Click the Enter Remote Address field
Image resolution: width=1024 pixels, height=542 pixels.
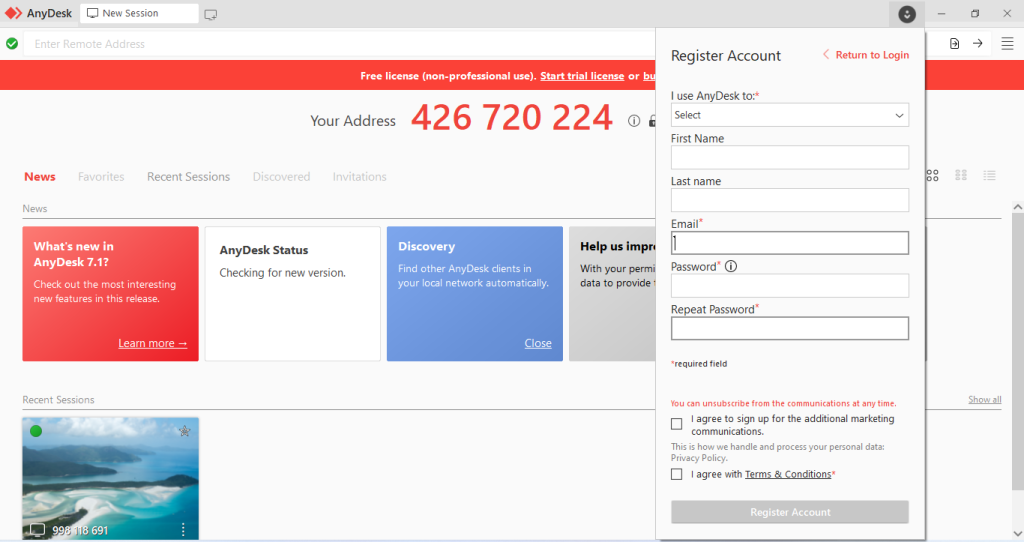(x=340, y=44)
